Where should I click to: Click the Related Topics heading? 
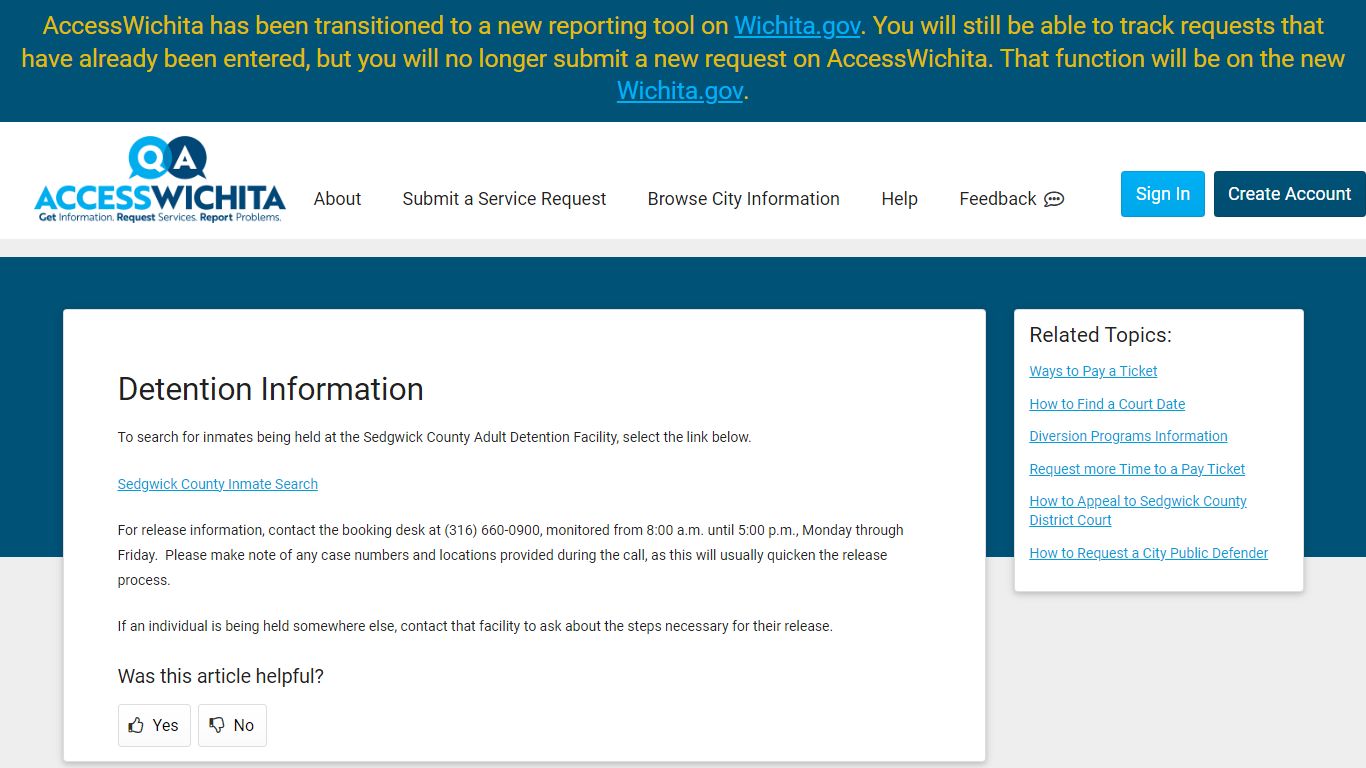click(x=1100, y=335)
